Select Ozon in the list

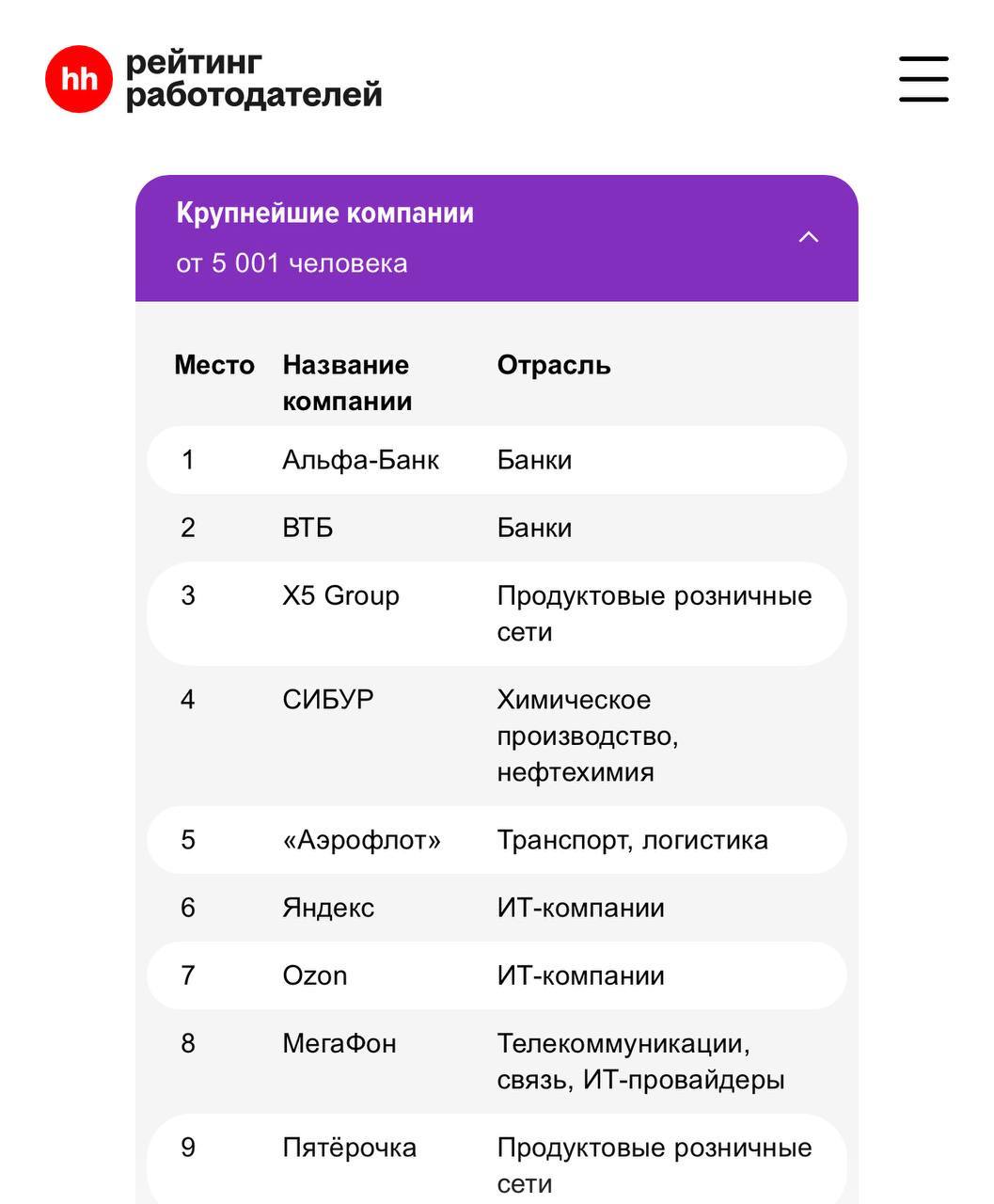[x=314, y=975]
